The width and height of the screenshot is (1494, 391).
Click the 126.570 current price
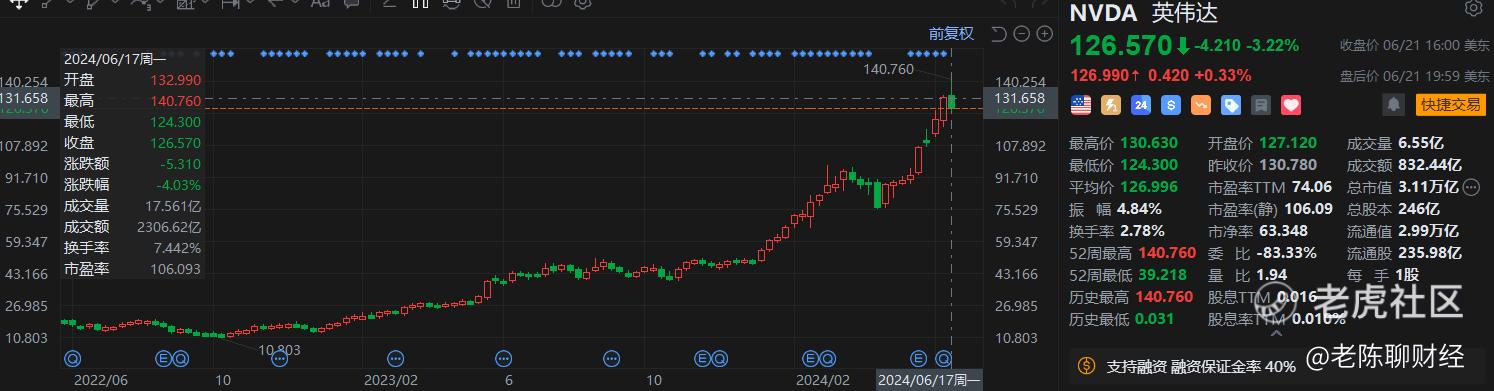pos(1120,46)
